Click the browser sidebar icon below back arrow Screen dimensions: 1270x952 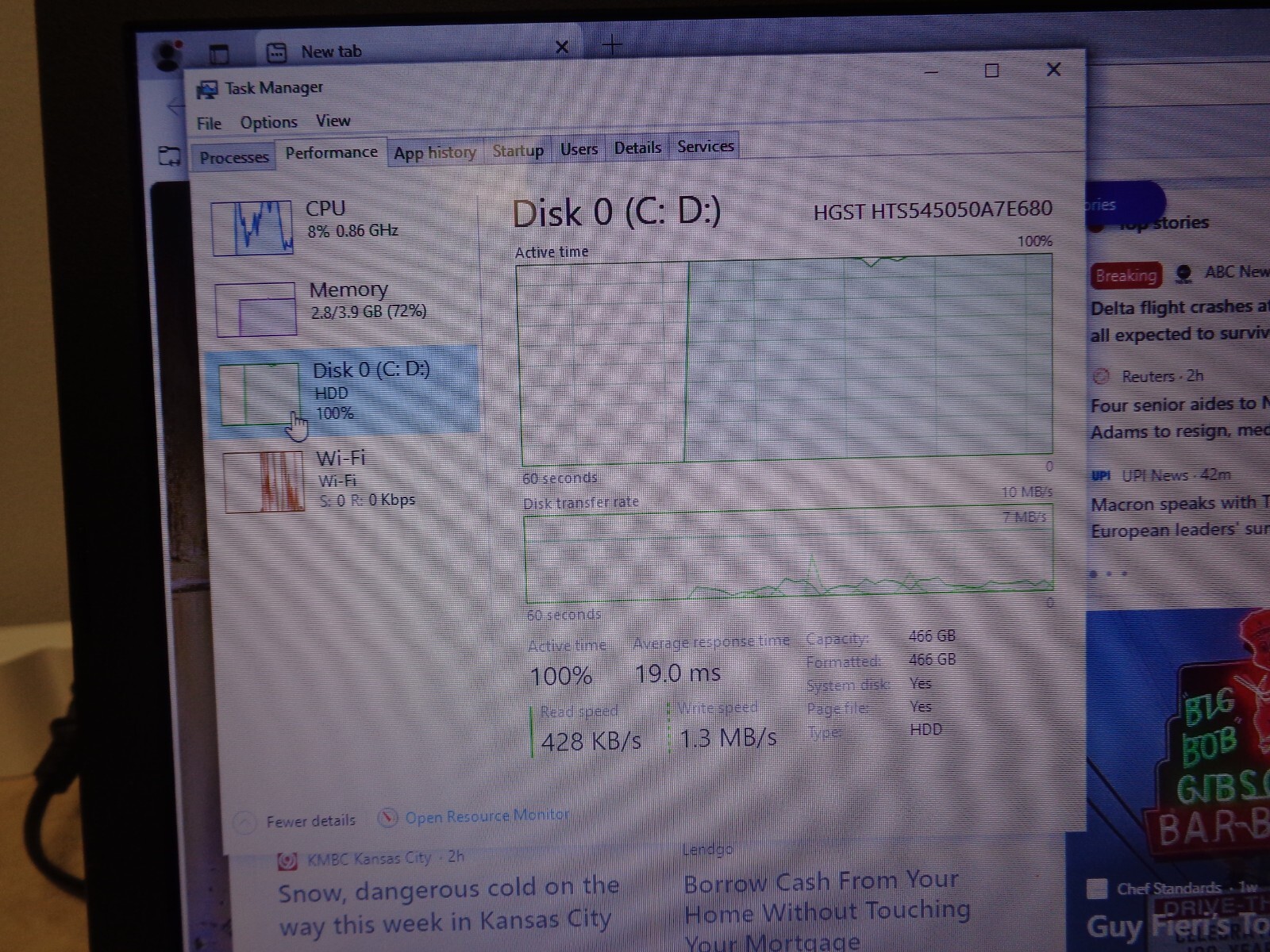point(169,155)
